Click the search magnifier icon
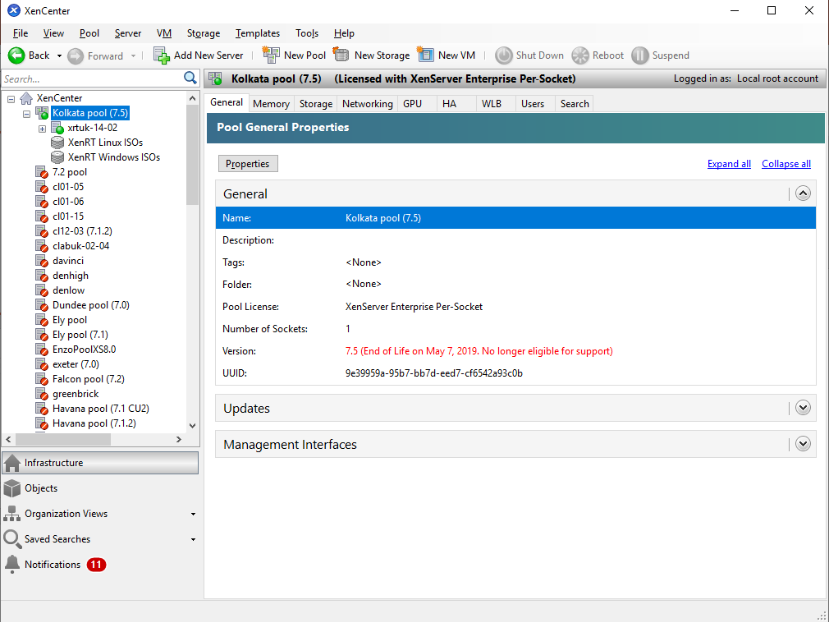The image size is (829, 622). [x=190, y=78]
